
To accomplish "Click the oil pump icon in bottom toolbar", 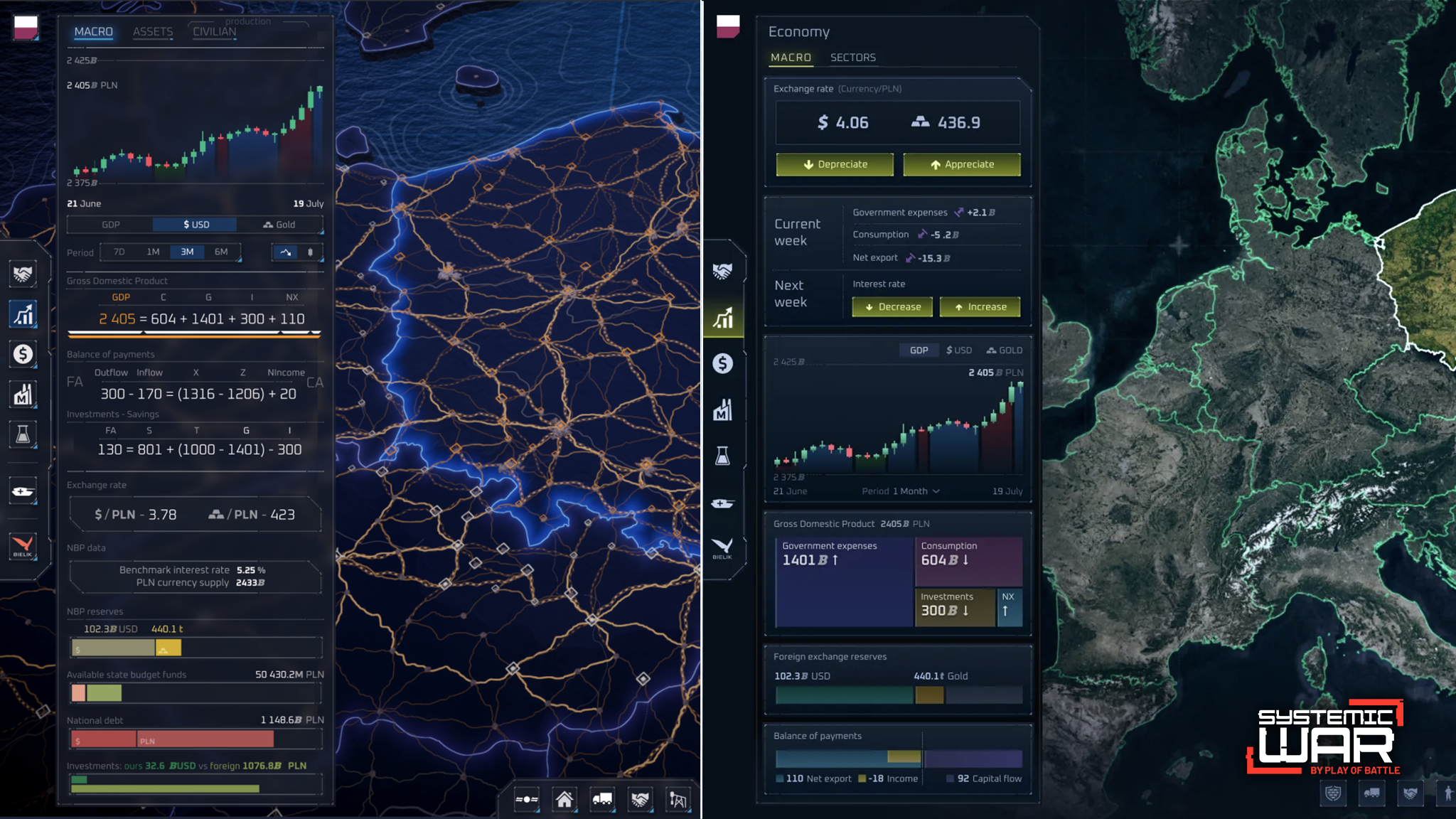I will tap(677, 799).
